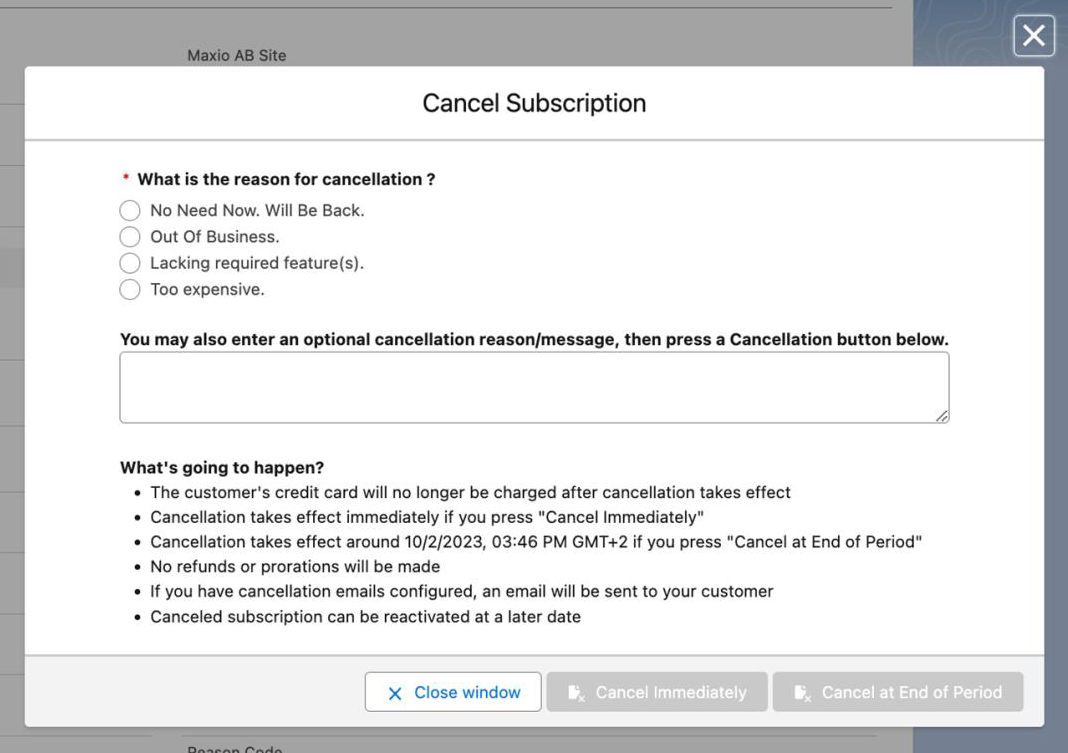
Task: Choose Out Of Business as cancellation reason
Action: (130, 236)
